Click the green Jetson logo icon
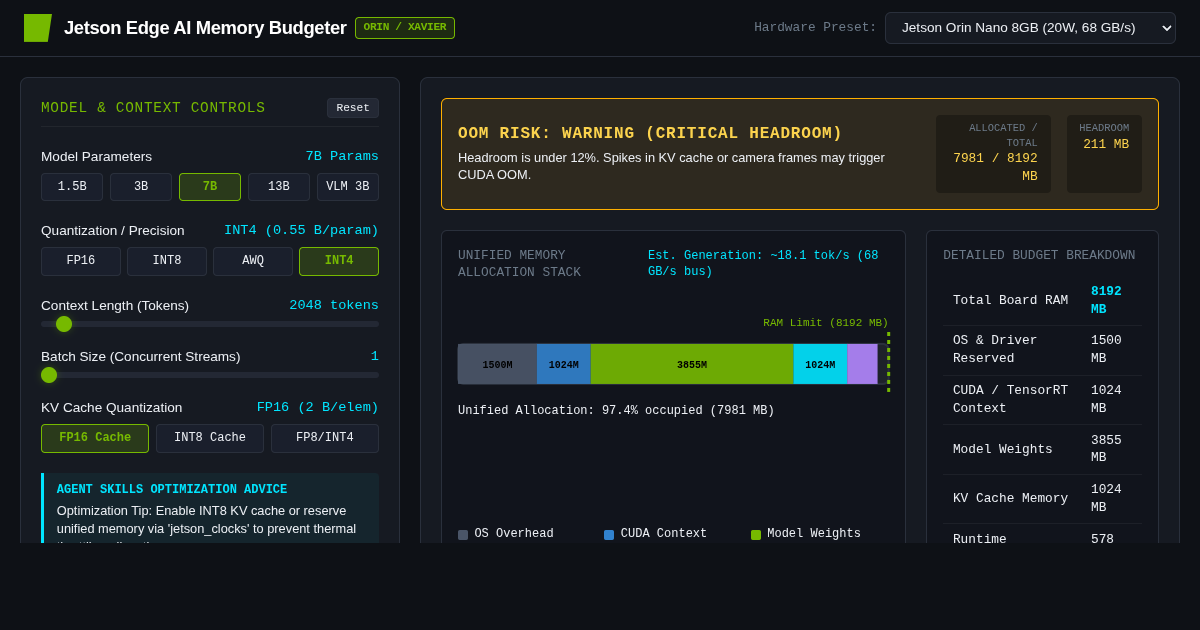 click(38, 28)
